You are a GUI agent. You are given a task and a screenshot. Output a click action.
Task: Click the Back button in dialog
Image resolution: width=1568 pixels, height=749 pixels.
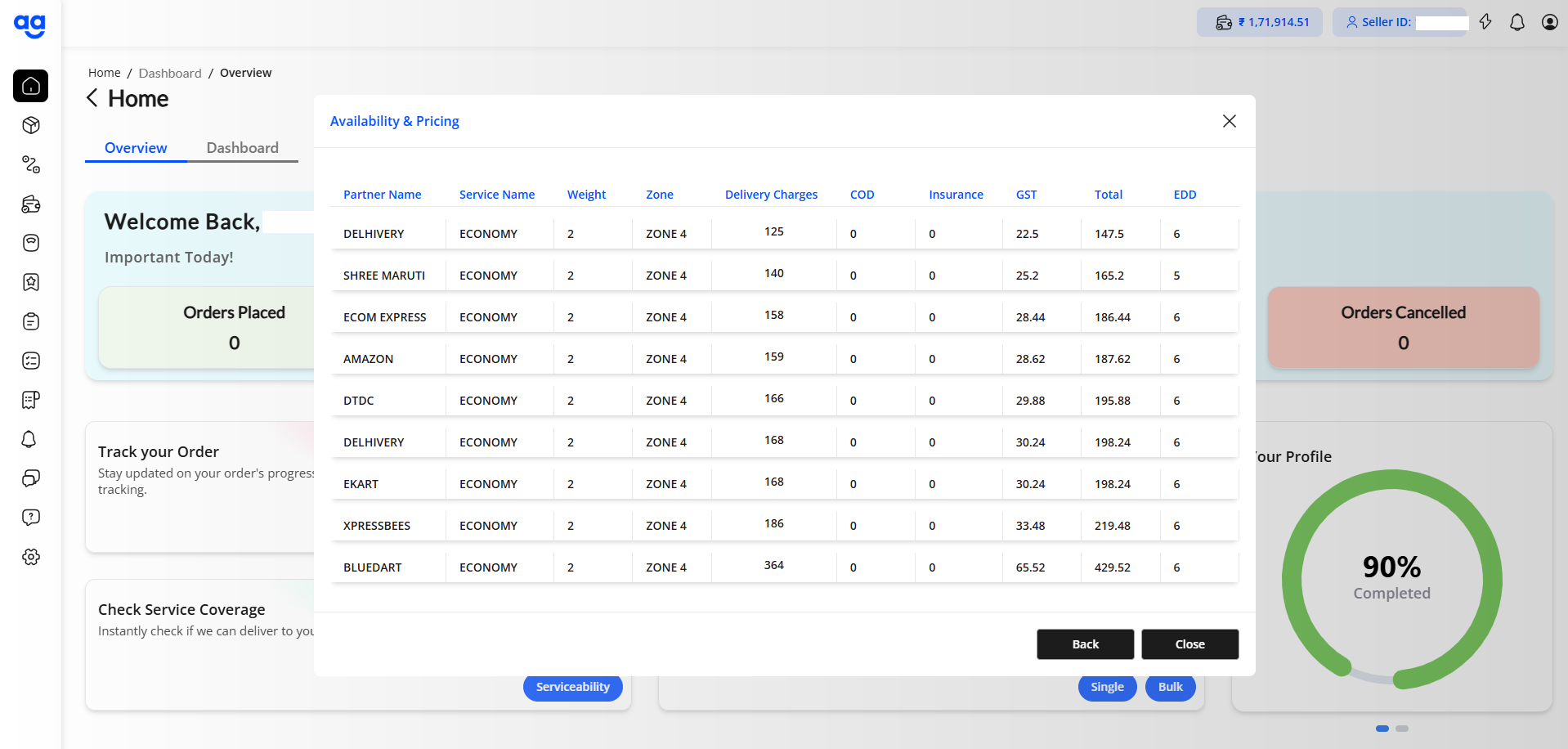pyautogui.click(x=1086, y=644)
